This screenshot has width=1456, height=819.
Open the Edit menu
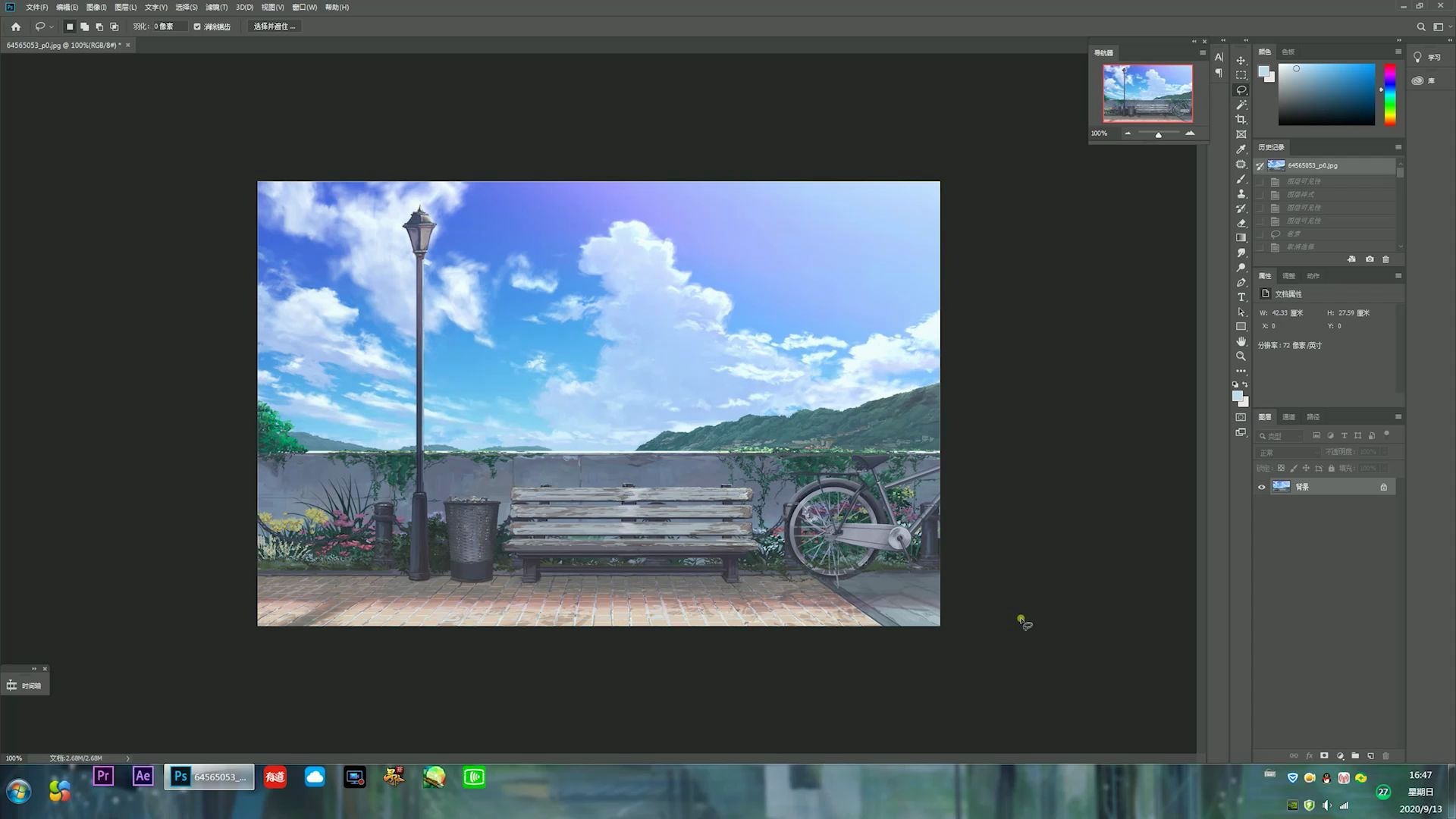[67, 7]
